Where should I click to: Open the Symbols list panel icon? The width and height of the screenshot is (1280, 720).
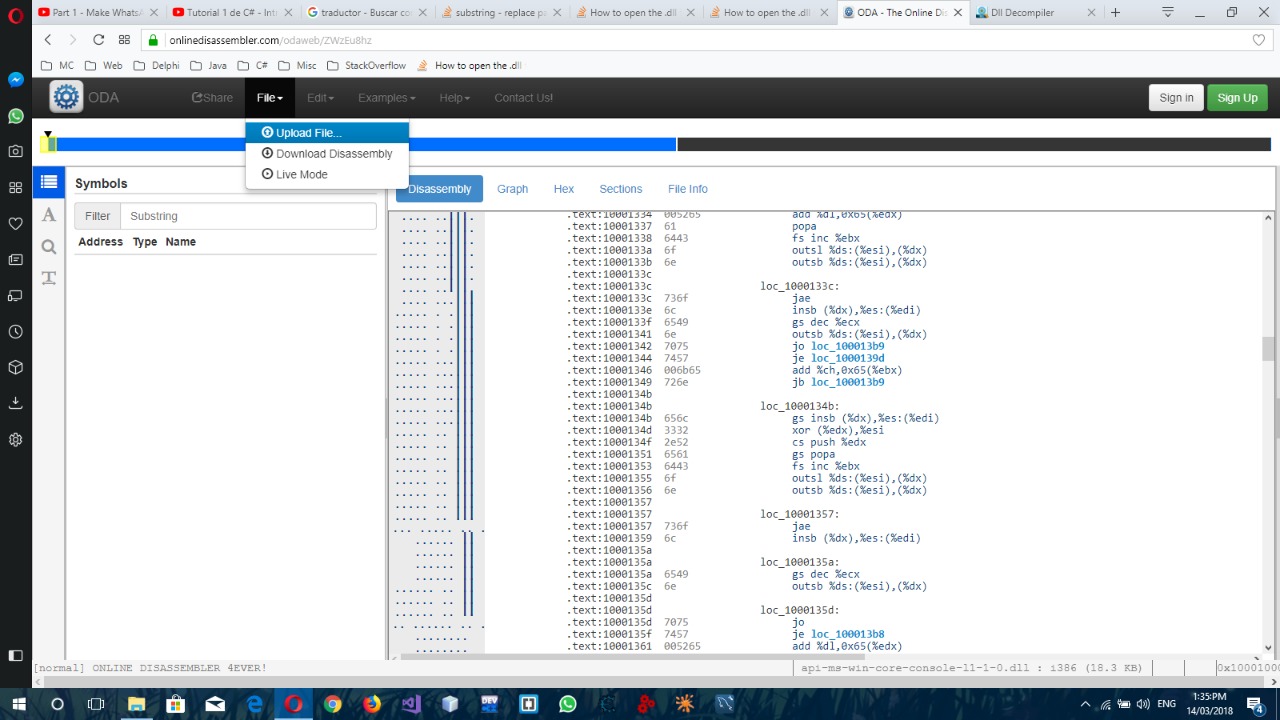(48, 182)
